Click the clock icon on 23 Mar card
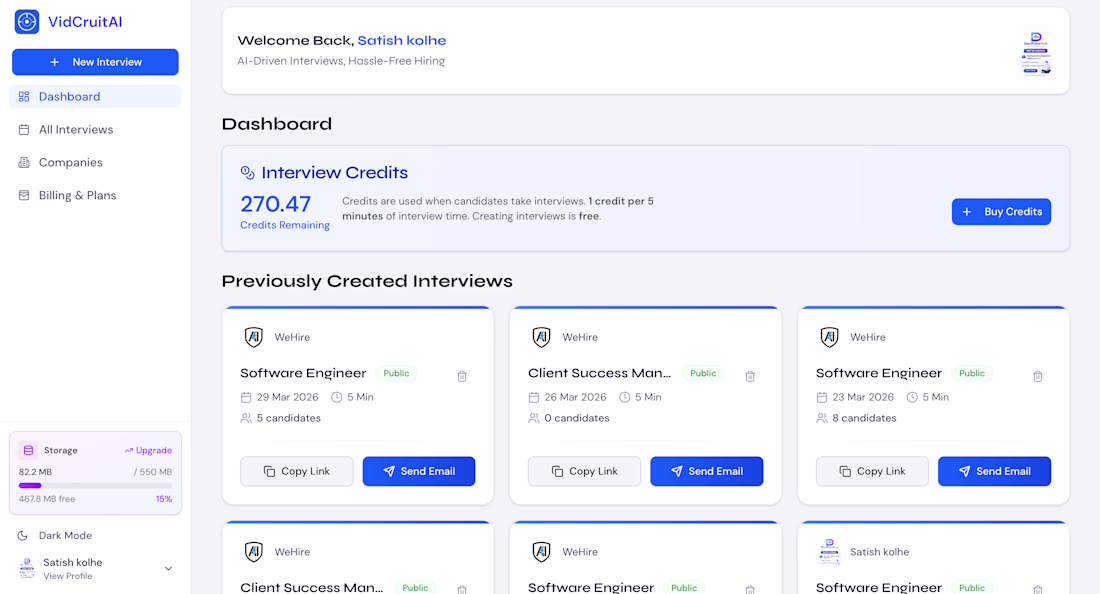1100x594 pixels. (912, 398)
